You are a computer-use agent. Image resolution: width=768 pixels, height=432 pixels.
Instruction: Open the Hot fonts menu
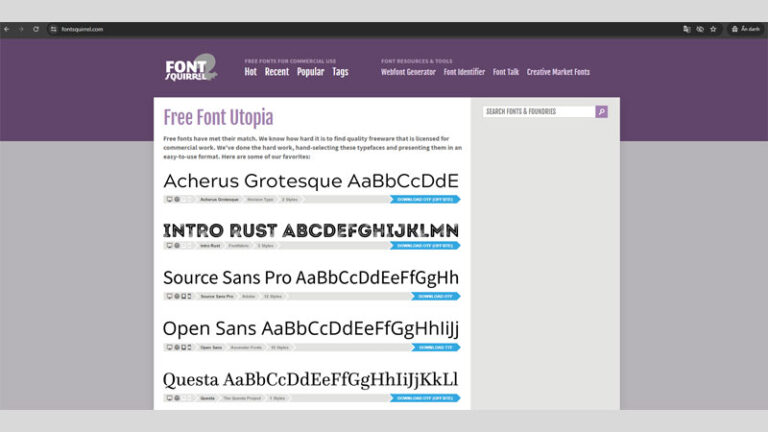(250, 72)
